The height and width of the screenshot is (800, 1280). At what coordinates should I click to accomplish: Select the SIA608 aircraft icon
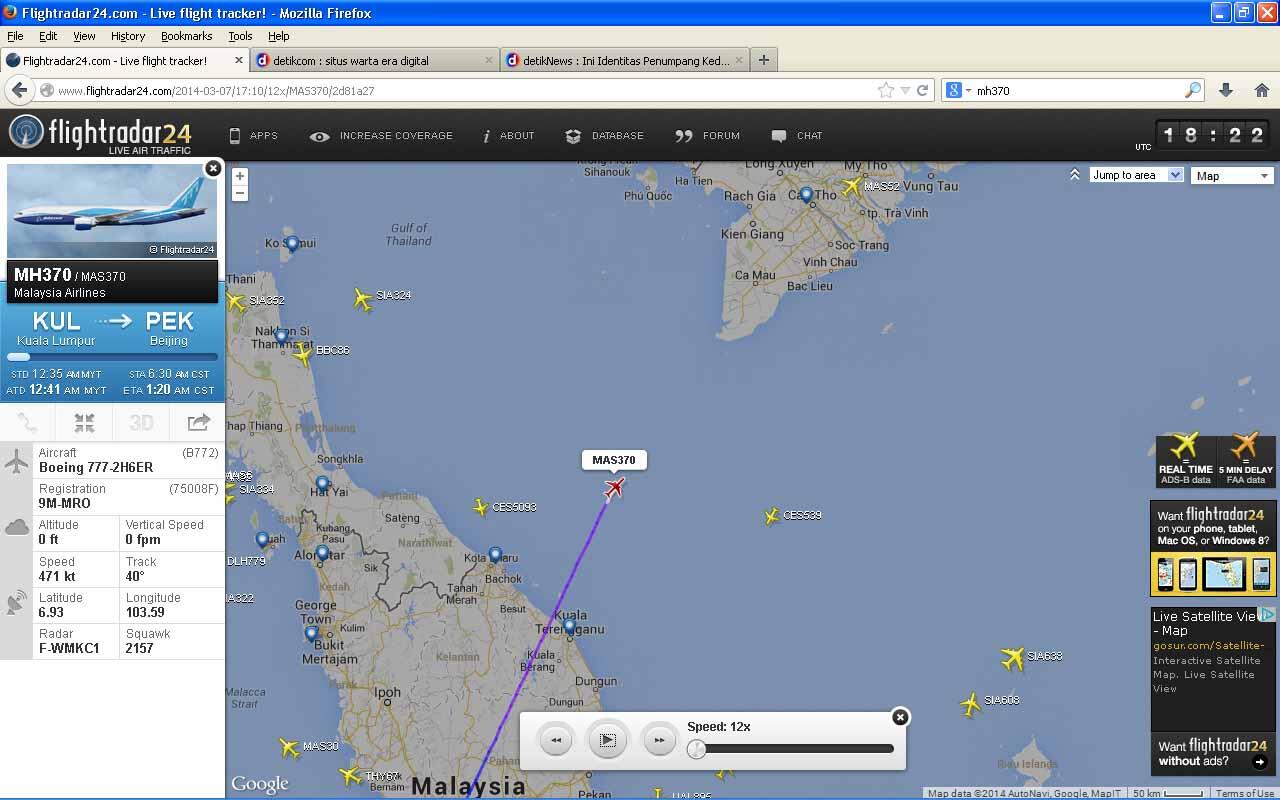point(970,704)
